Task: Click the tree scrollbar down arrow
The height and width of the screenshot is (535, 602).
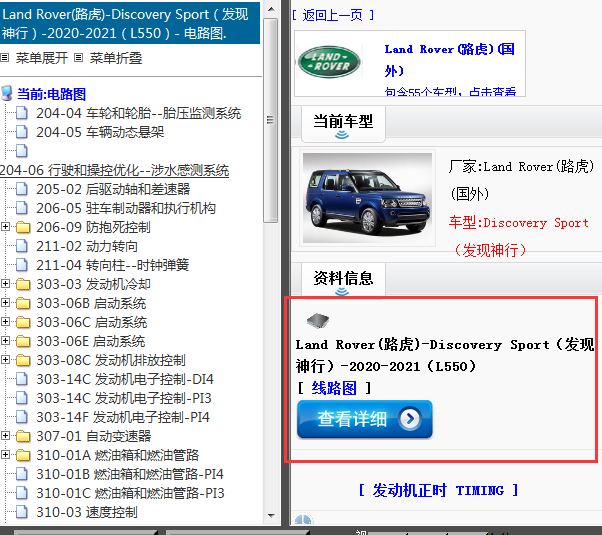Action: click(x=271, y=515)
